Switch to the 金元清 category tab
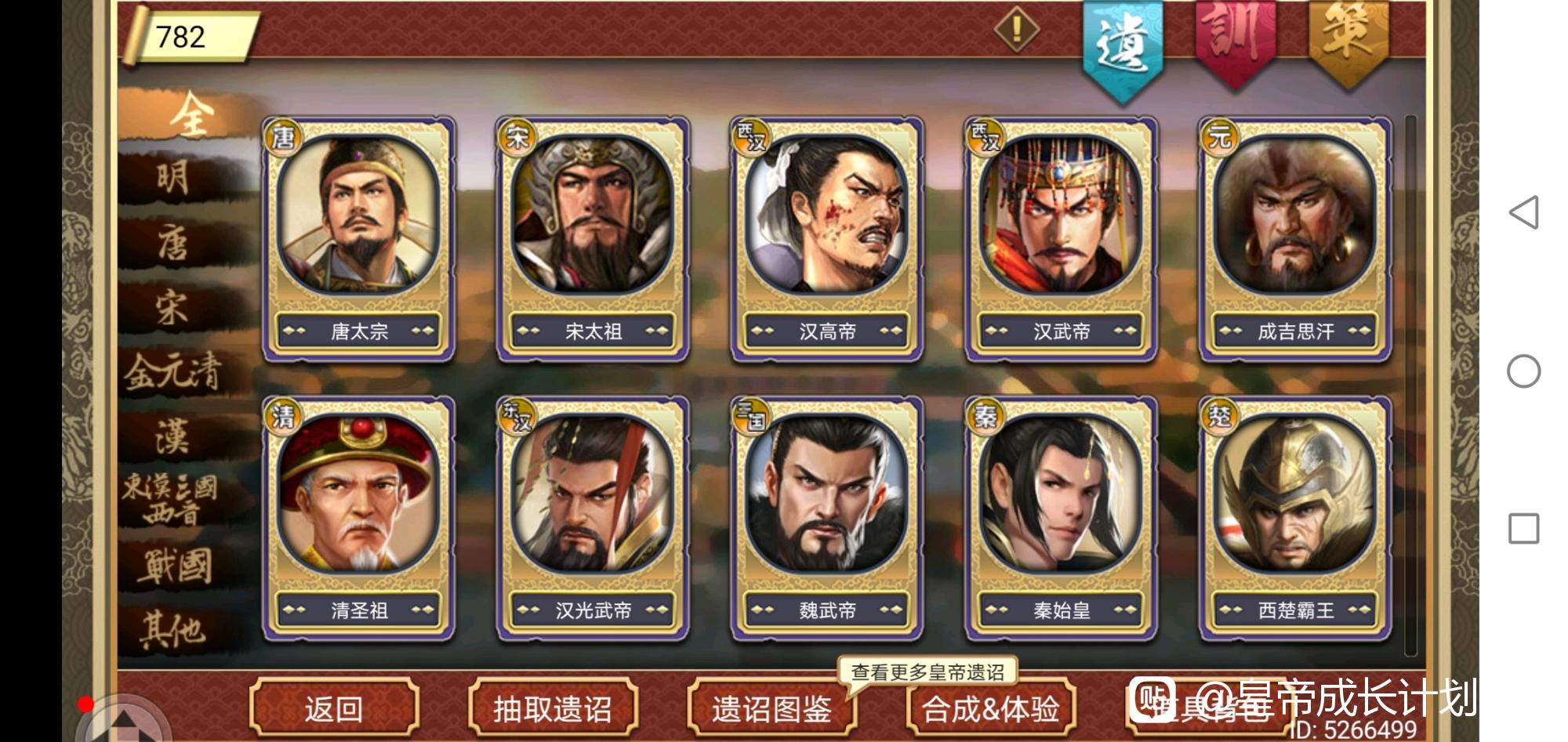 [174, 371]
